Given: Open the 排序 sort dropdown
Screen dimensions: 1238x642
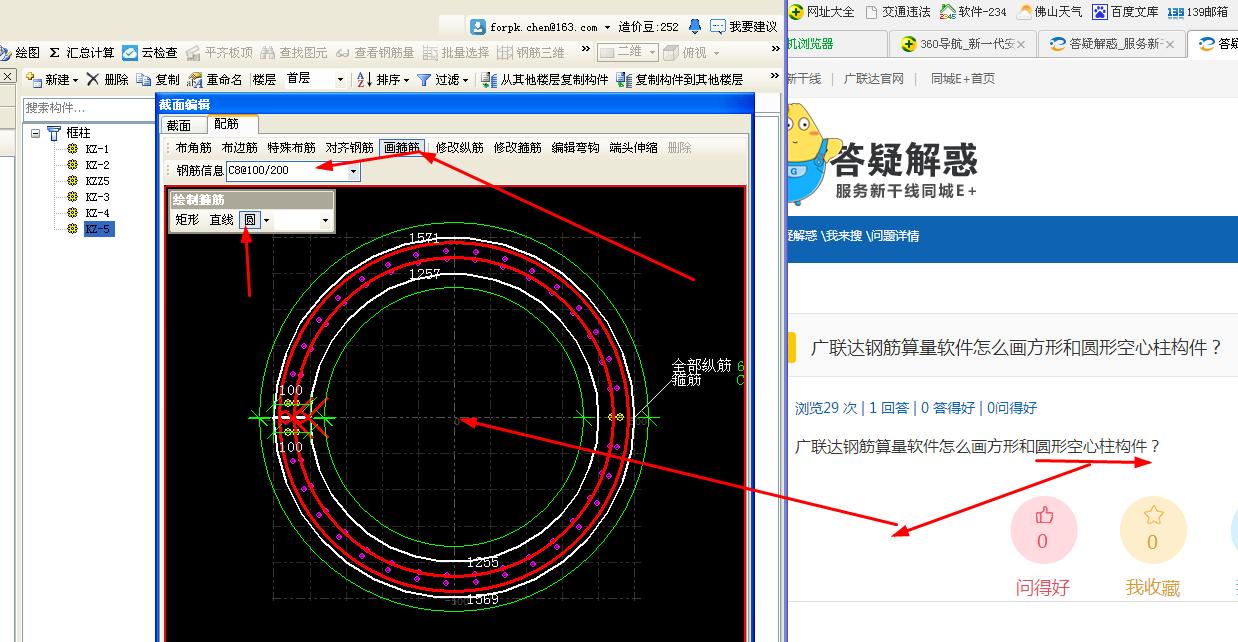Looking at the screenshot, I should [x=383, y=79].
